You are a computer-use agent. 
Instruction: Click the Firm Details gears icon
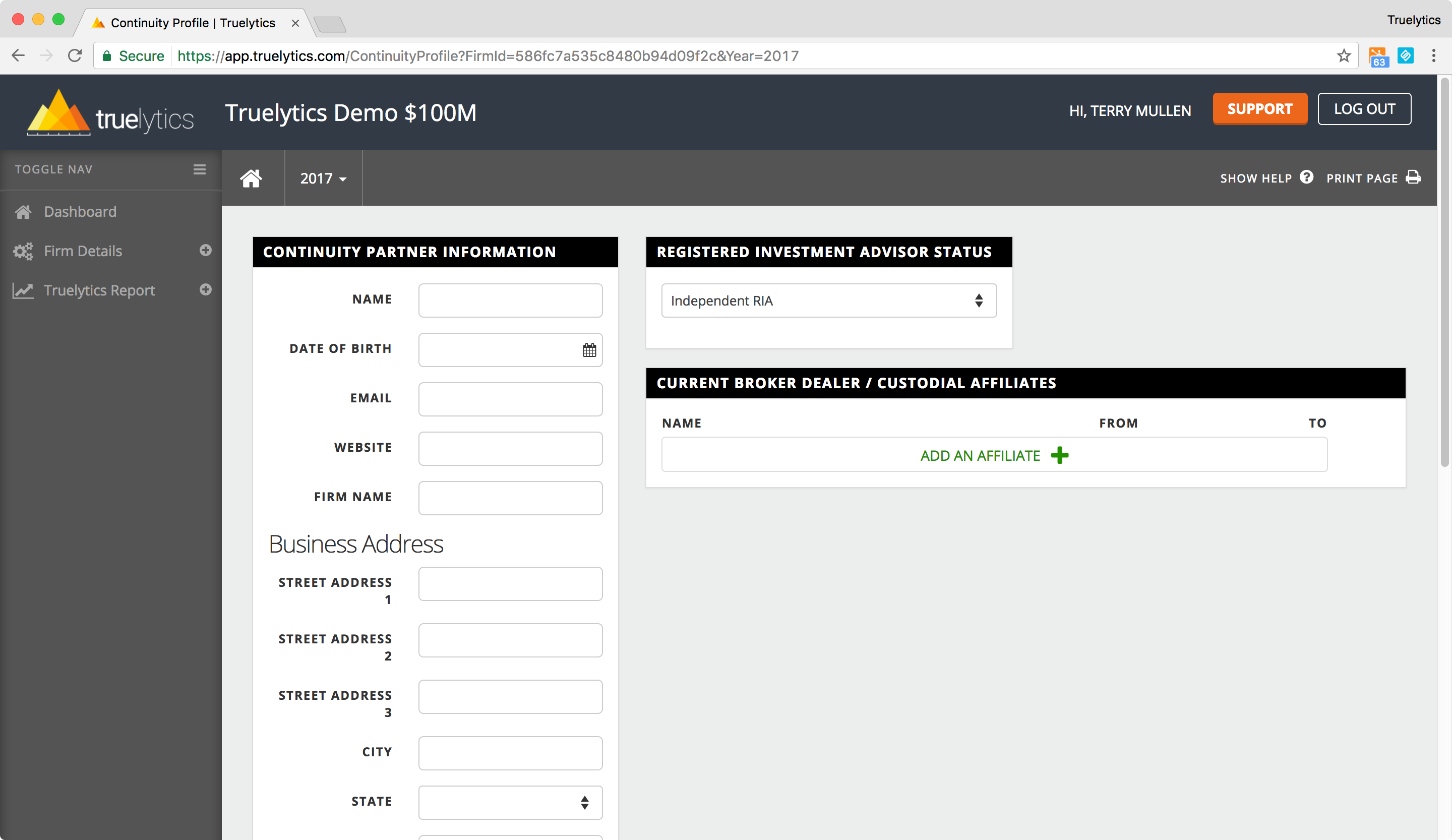tap(23, 251)
